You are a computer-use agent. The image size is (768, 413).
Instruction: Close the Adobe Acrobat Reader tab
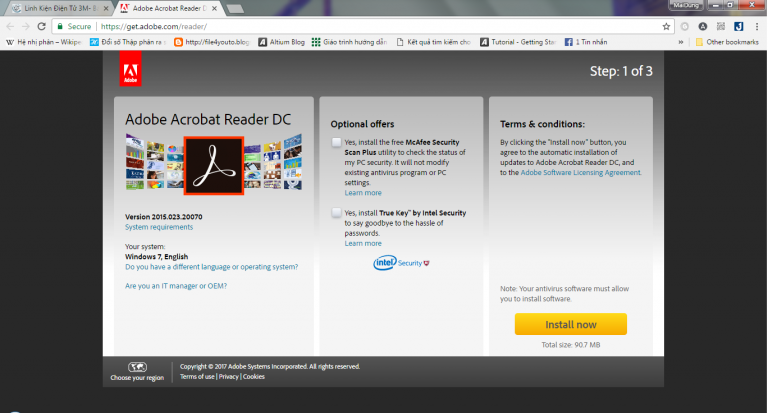coord(214,8)
